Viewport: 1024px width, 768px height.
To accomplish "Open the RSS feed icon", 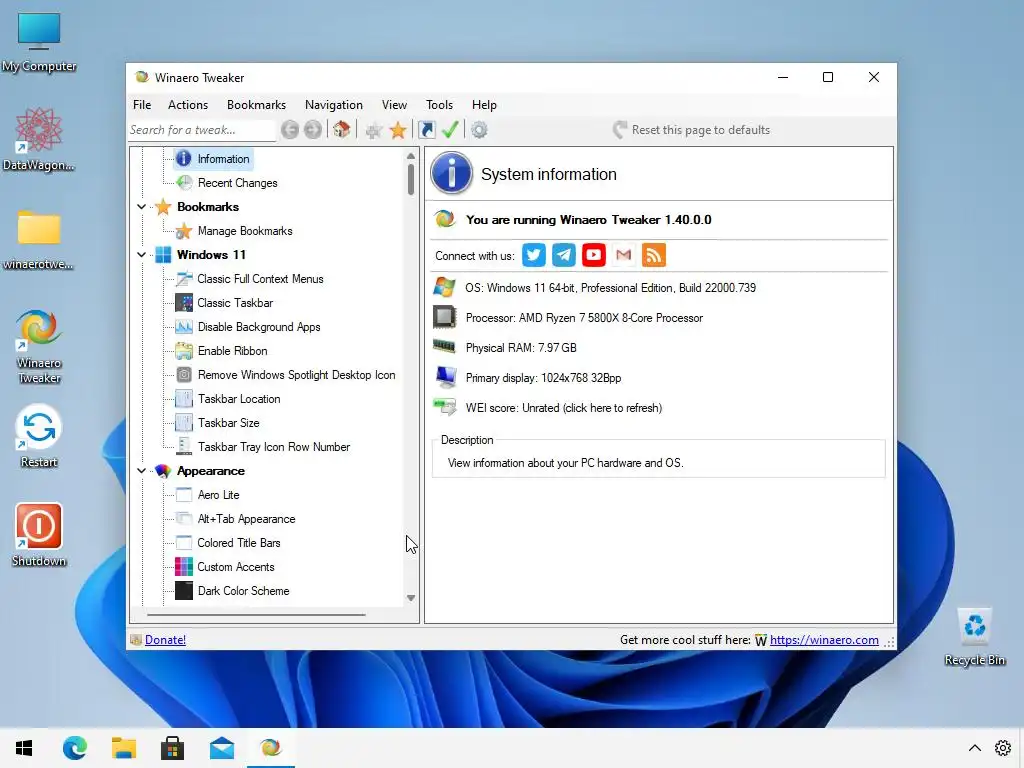I will coord(654,255).
